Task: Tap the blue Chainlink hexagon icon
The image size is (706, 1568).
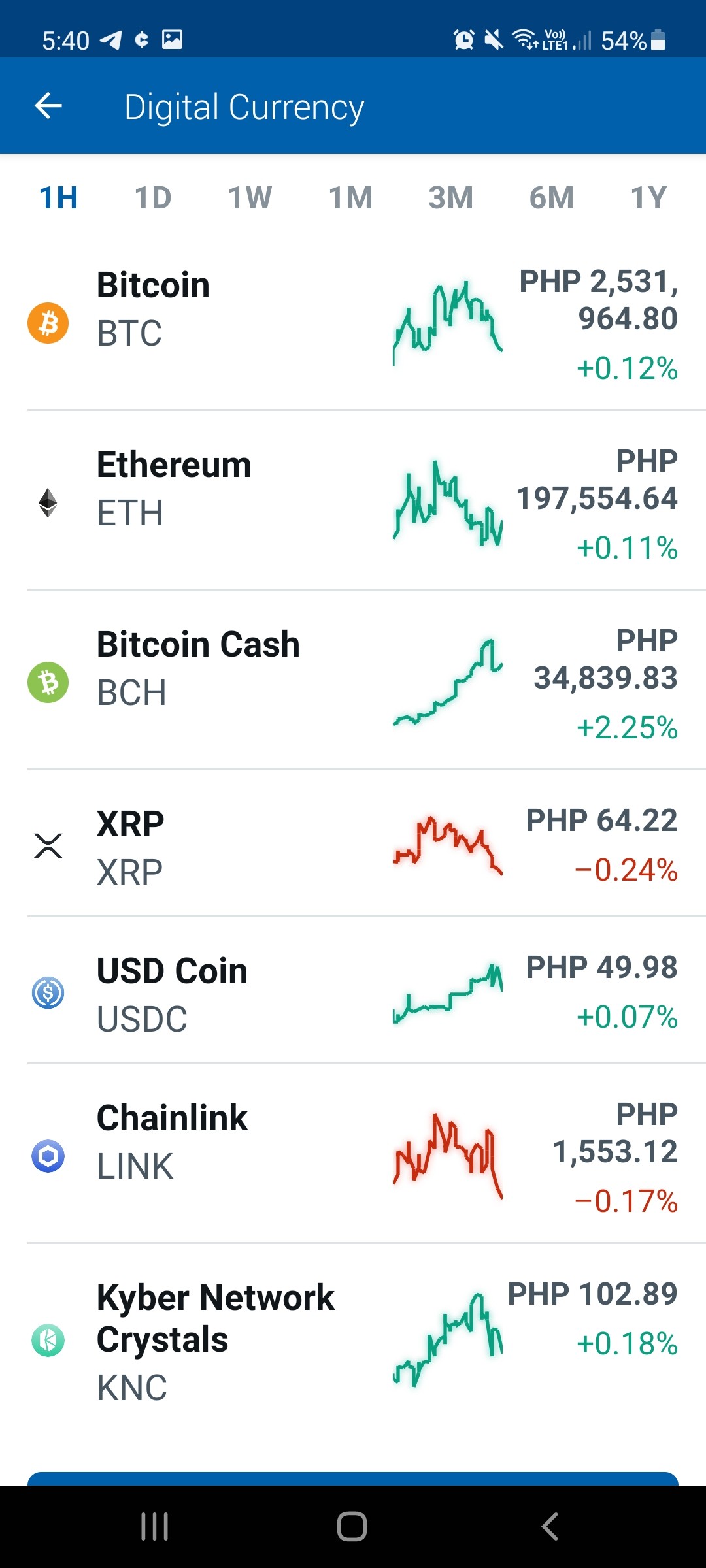Action: coord(48,1156)
